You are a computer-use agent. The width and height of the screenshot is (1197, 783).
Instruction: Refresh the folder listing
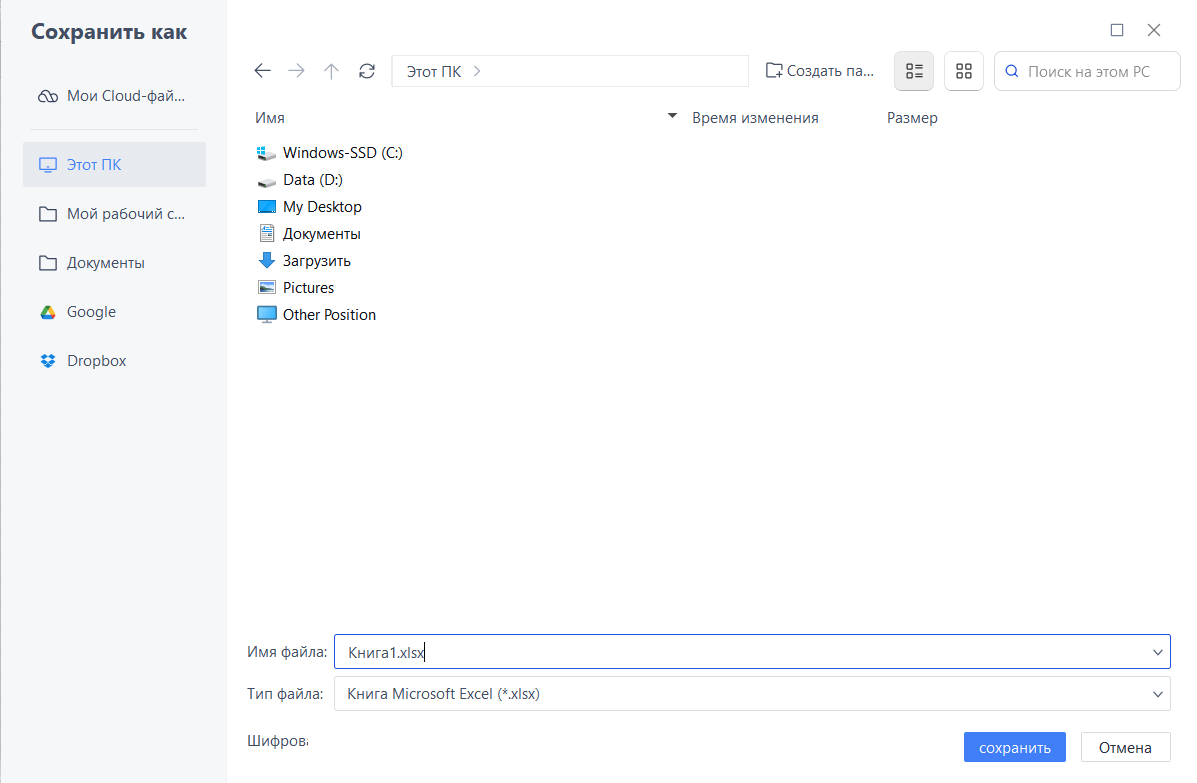point(367,71)
